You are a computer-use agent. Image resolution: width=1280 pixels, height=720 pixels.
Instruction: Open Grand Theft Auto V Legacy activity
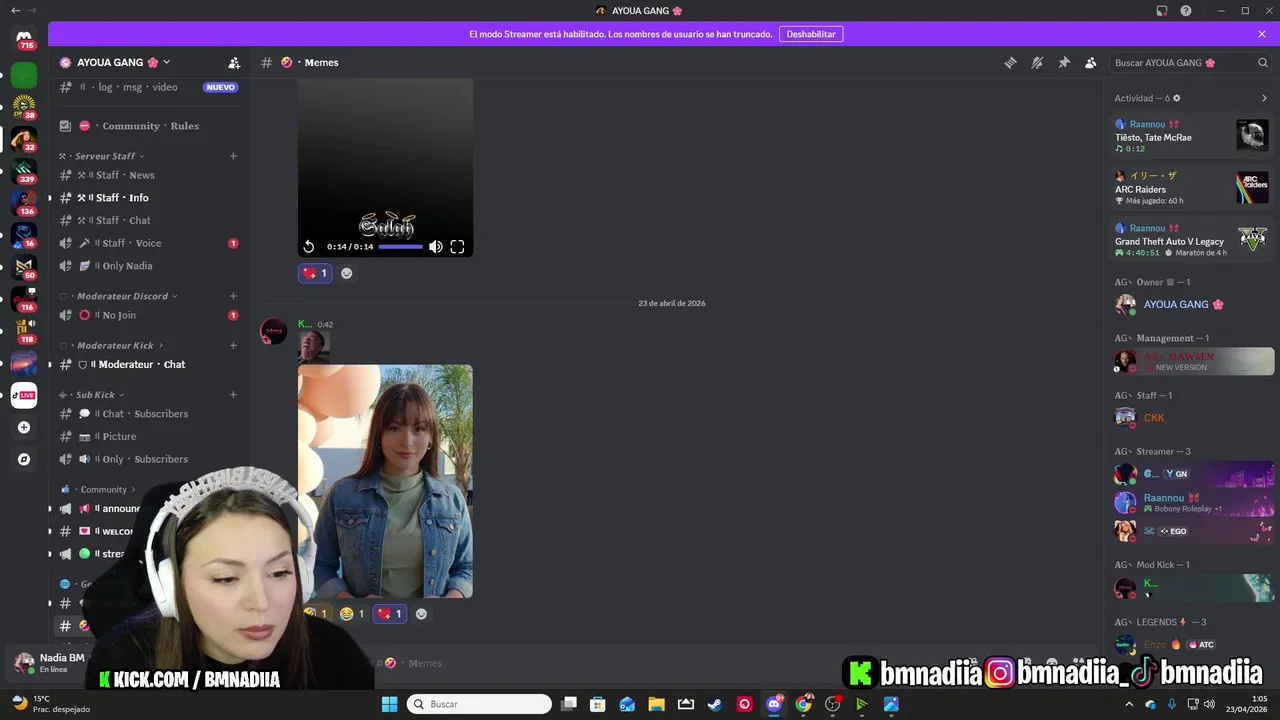1191,240
